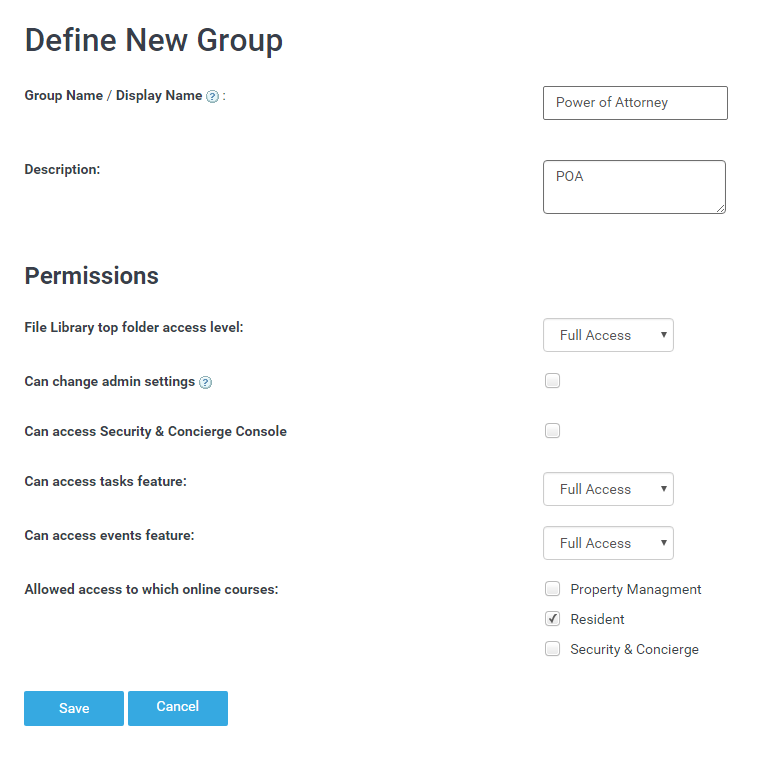Enable Can change admin settings checkbox
The height and width of the screenshot is (758, 781).
pyautogui.click(x=552, y=381)
